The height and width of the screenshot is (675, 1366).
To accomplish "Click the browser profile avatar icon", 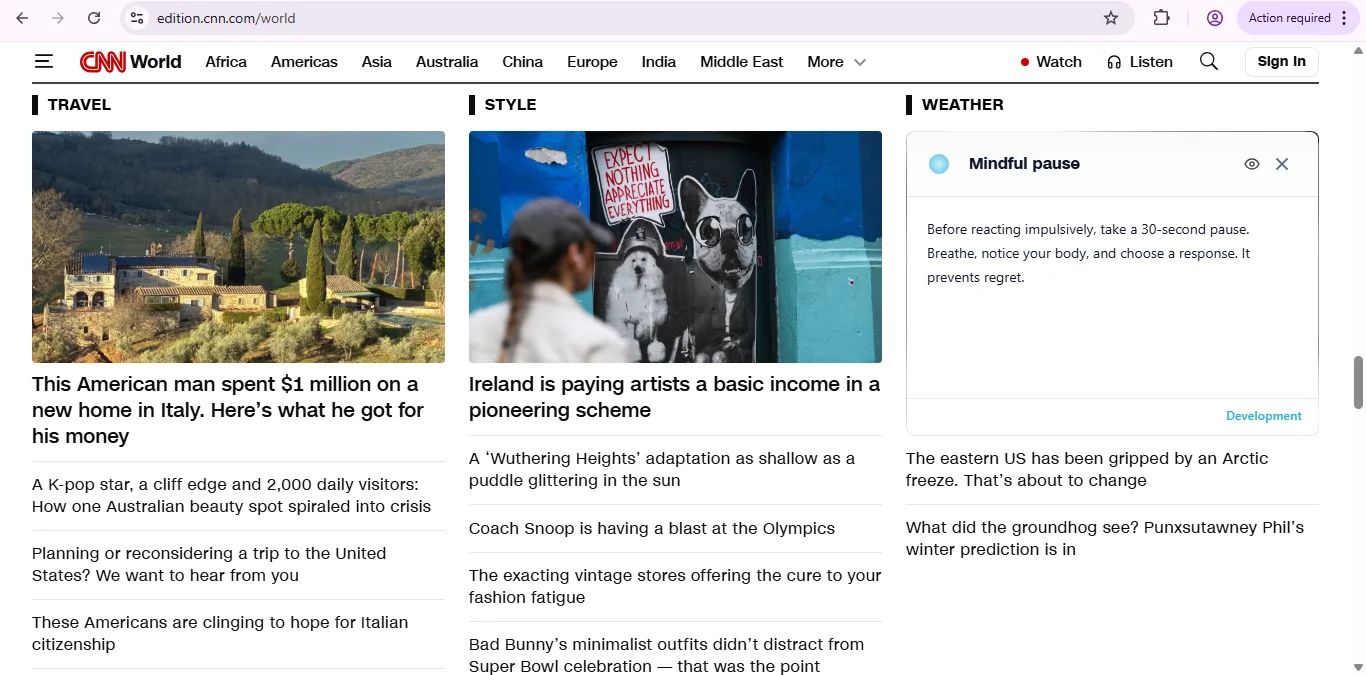I will [x=1214, y=17].
